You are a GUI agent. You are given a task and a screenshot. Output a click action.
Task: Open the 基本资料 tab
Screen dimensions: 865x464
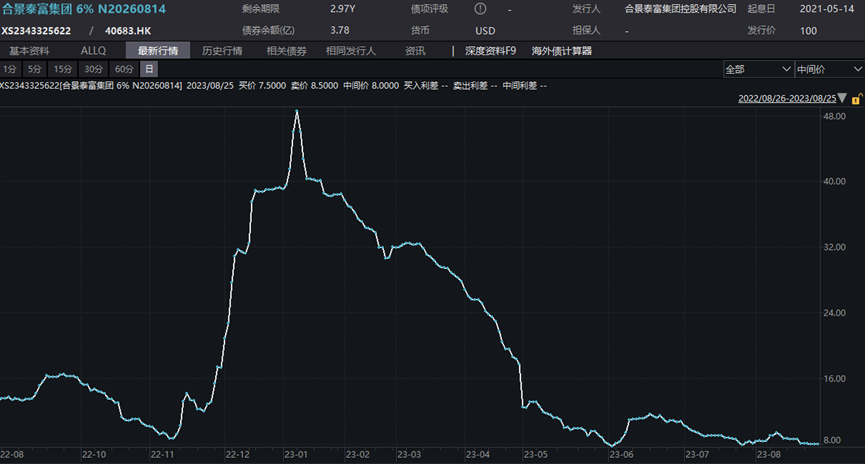tap(29, 50)
